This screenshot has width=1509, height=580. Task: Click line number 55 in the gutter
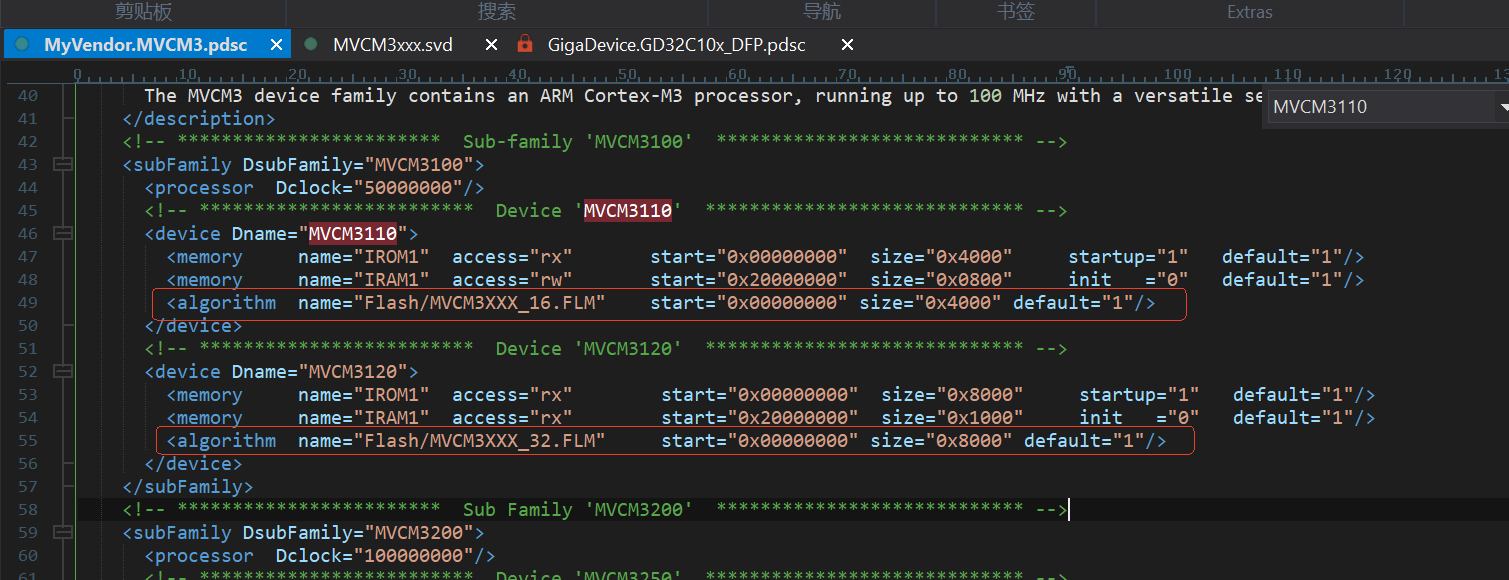[28, 440]
